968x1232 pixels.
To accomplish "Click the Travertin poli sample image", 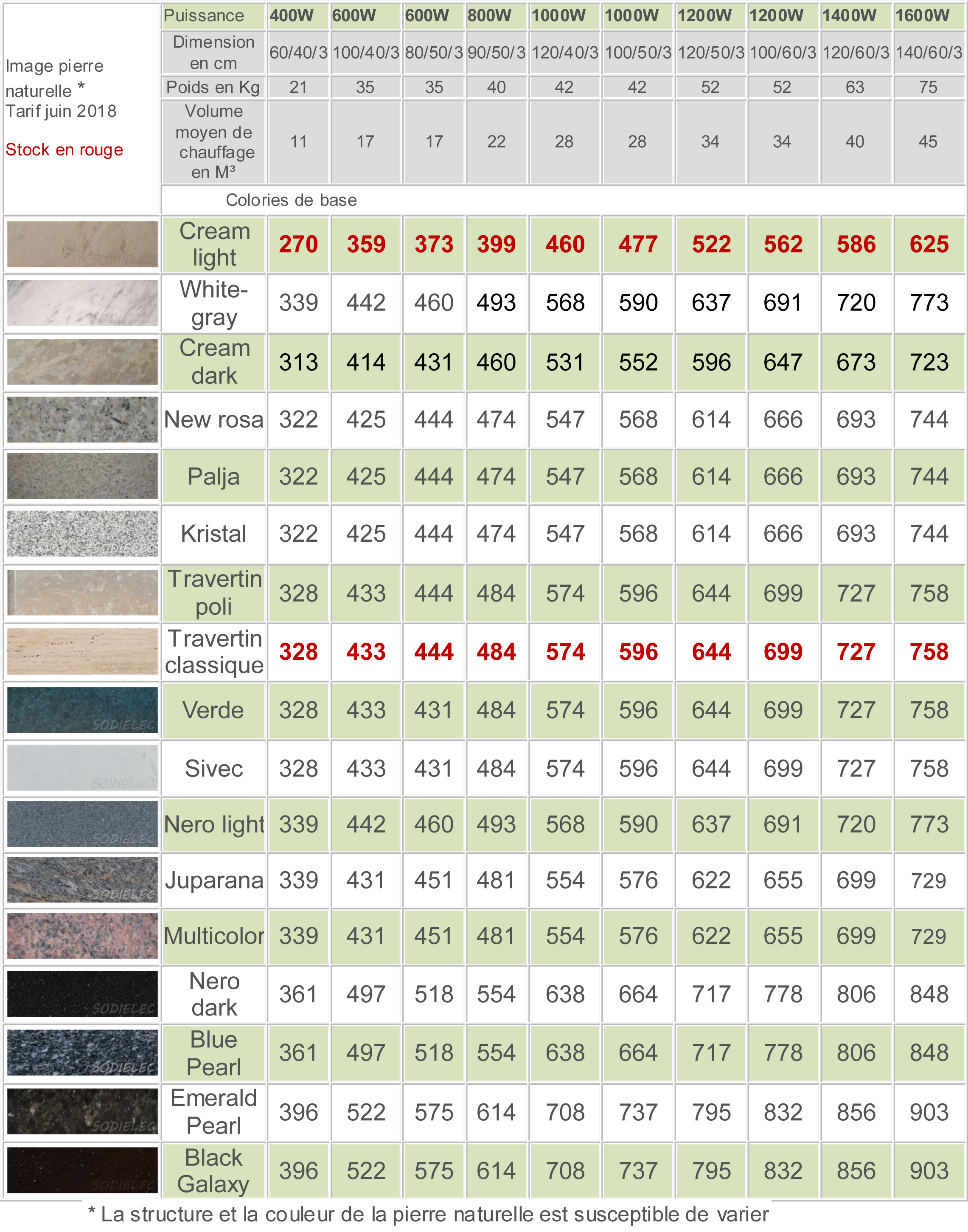I will click(x=82, y=593).
